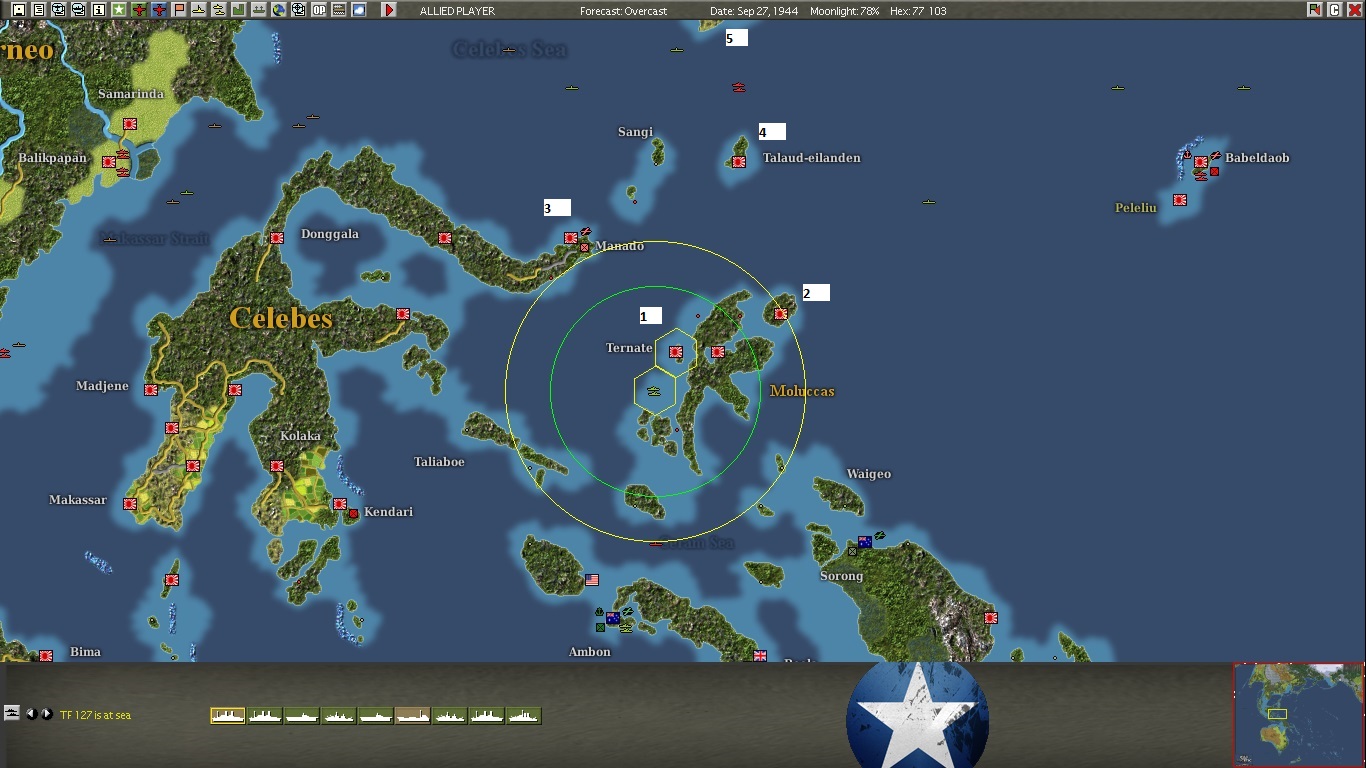Select TF 127 ship hex south of Ternate
Image resolution: width=1366 pixels, height=768 pixels.
654,392
